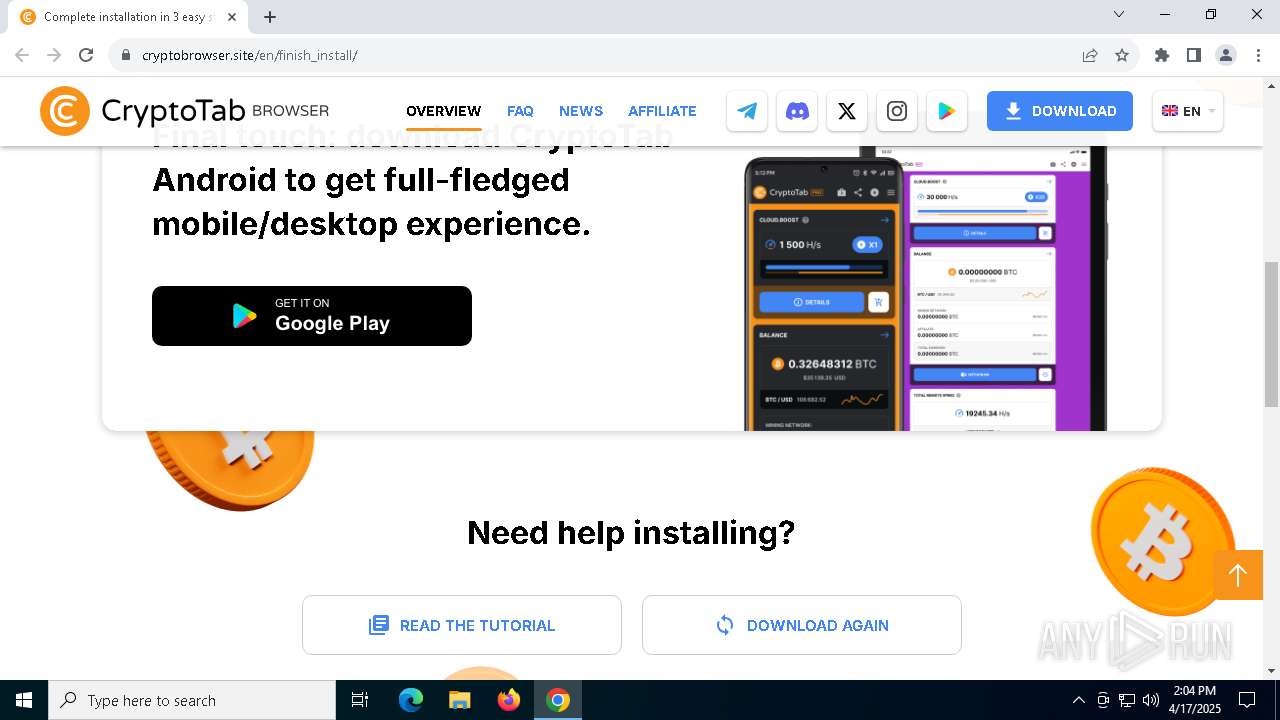Open the FAQ menu item
Image resolution: width=1280 pixels, height=720 pixels.
[520, 111]
